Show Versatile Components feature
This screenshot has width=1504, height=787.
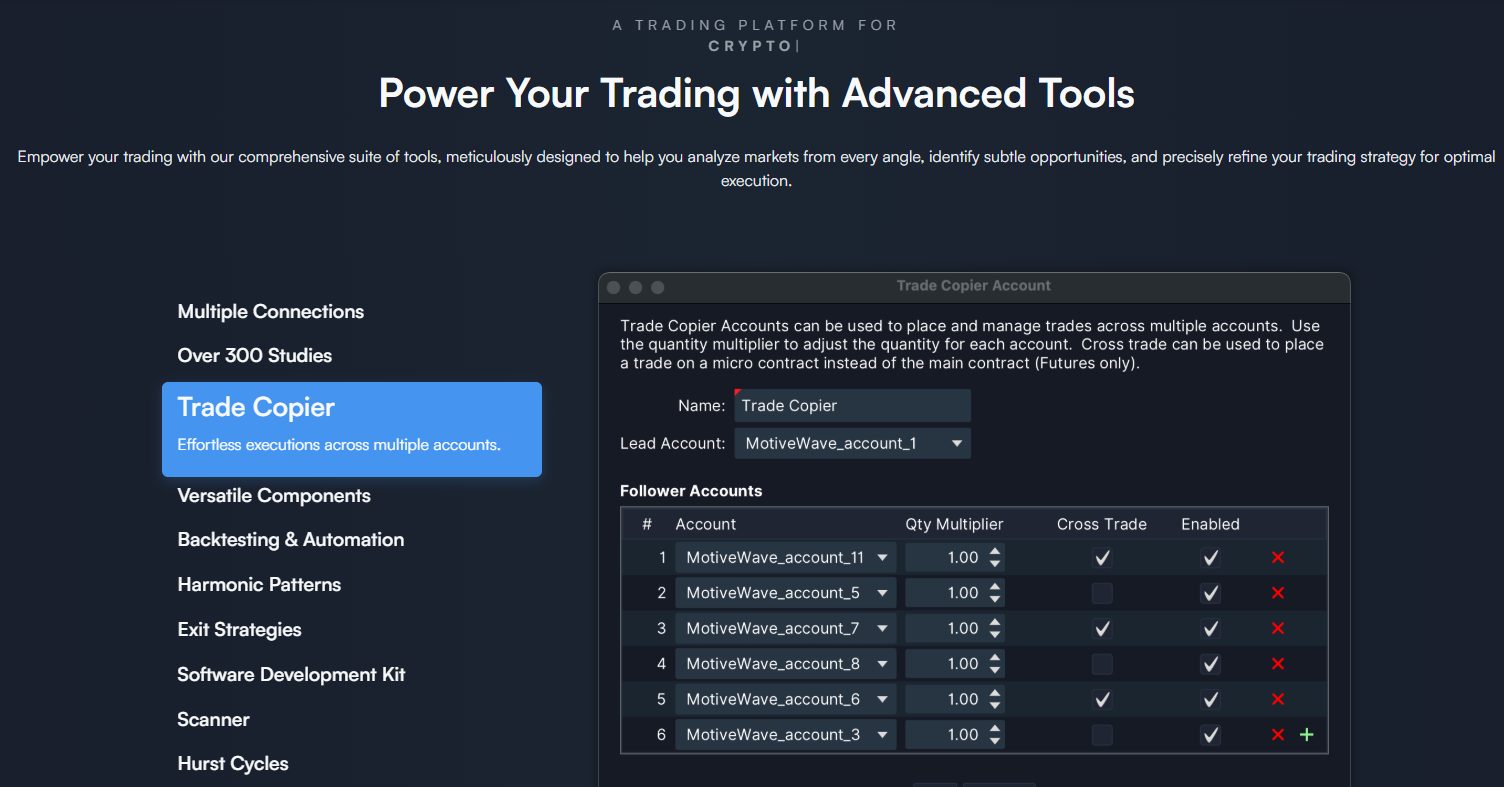pos(274,496)
